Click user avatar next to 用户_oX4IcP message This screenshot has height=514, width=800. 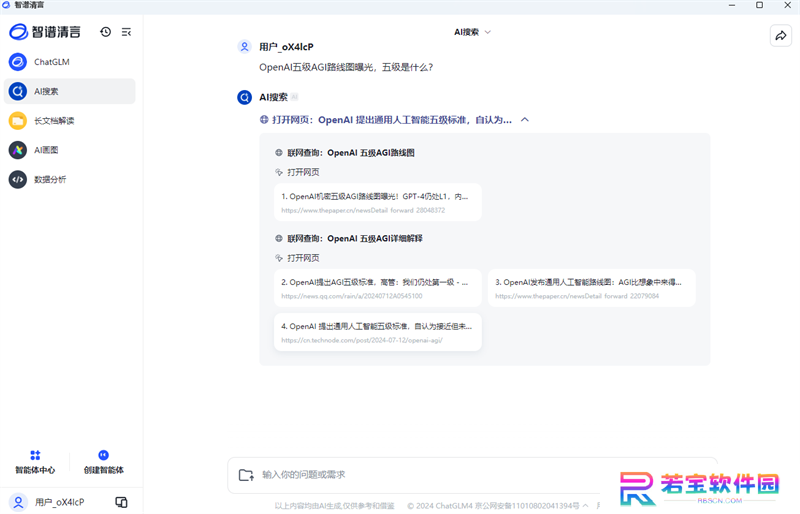[244, 47]
